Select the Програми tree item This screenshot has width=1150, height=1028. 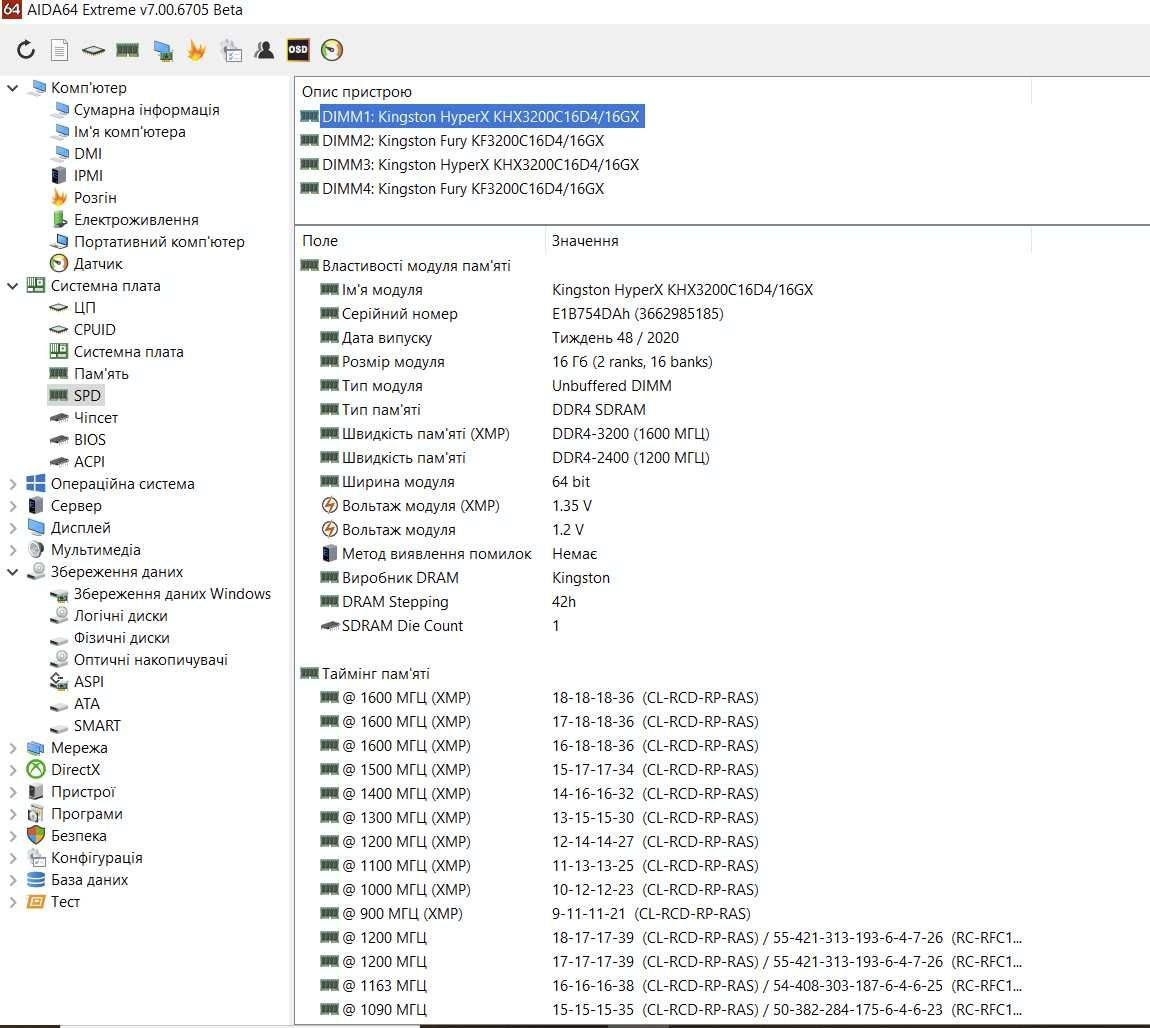tap(87, 814)
